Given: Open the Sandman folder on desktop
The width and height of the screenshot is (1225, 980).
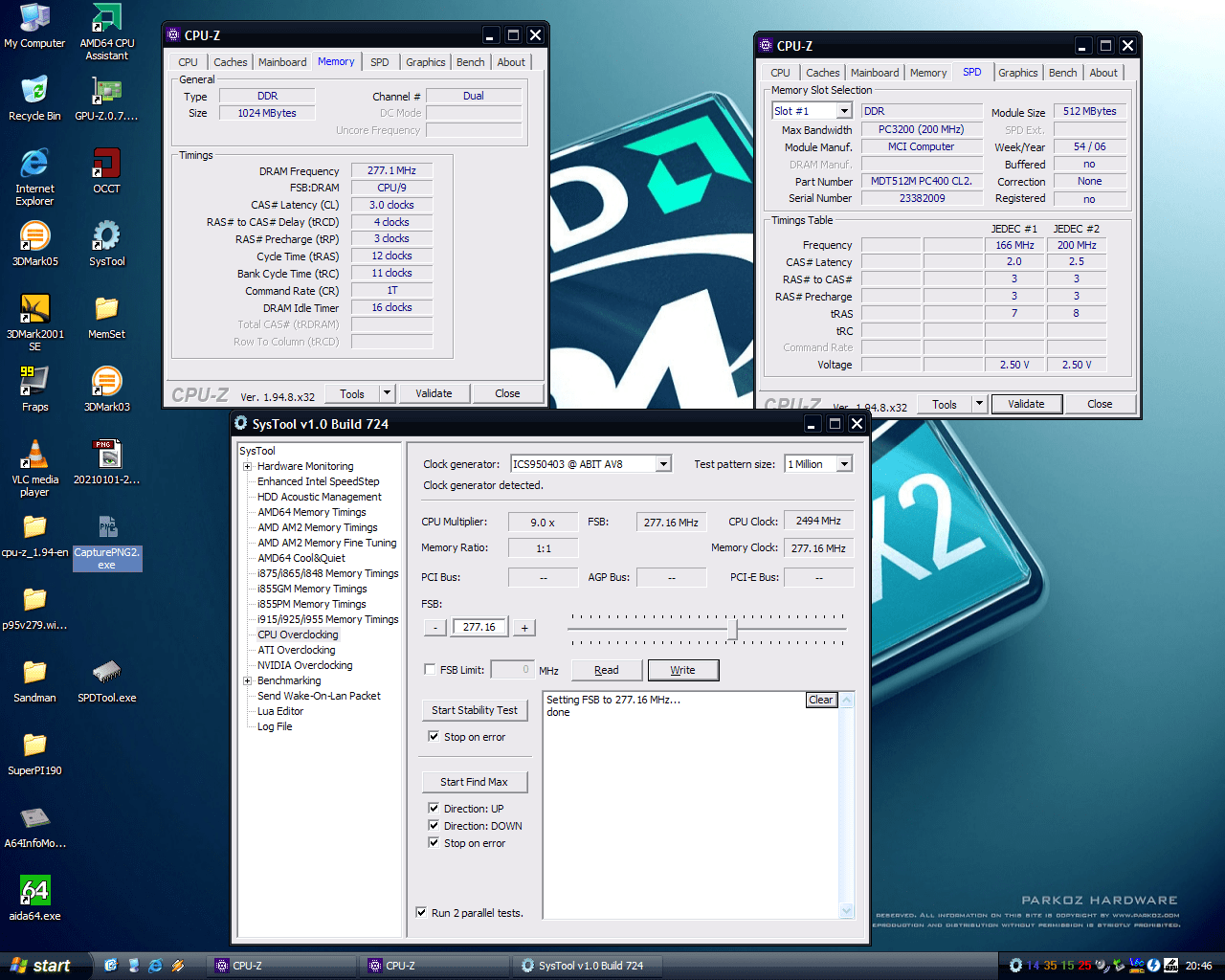Looking at the screenshot, I should pos(35,681).
